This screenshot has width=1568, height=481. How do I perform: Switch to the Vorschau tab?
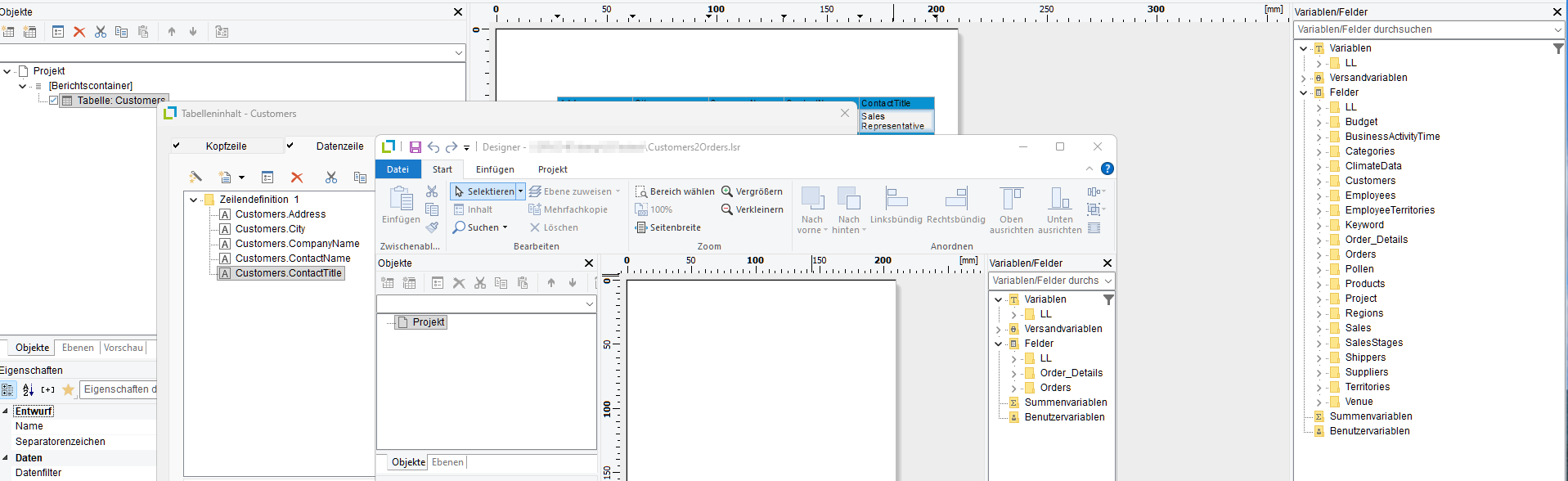[124, 348]
